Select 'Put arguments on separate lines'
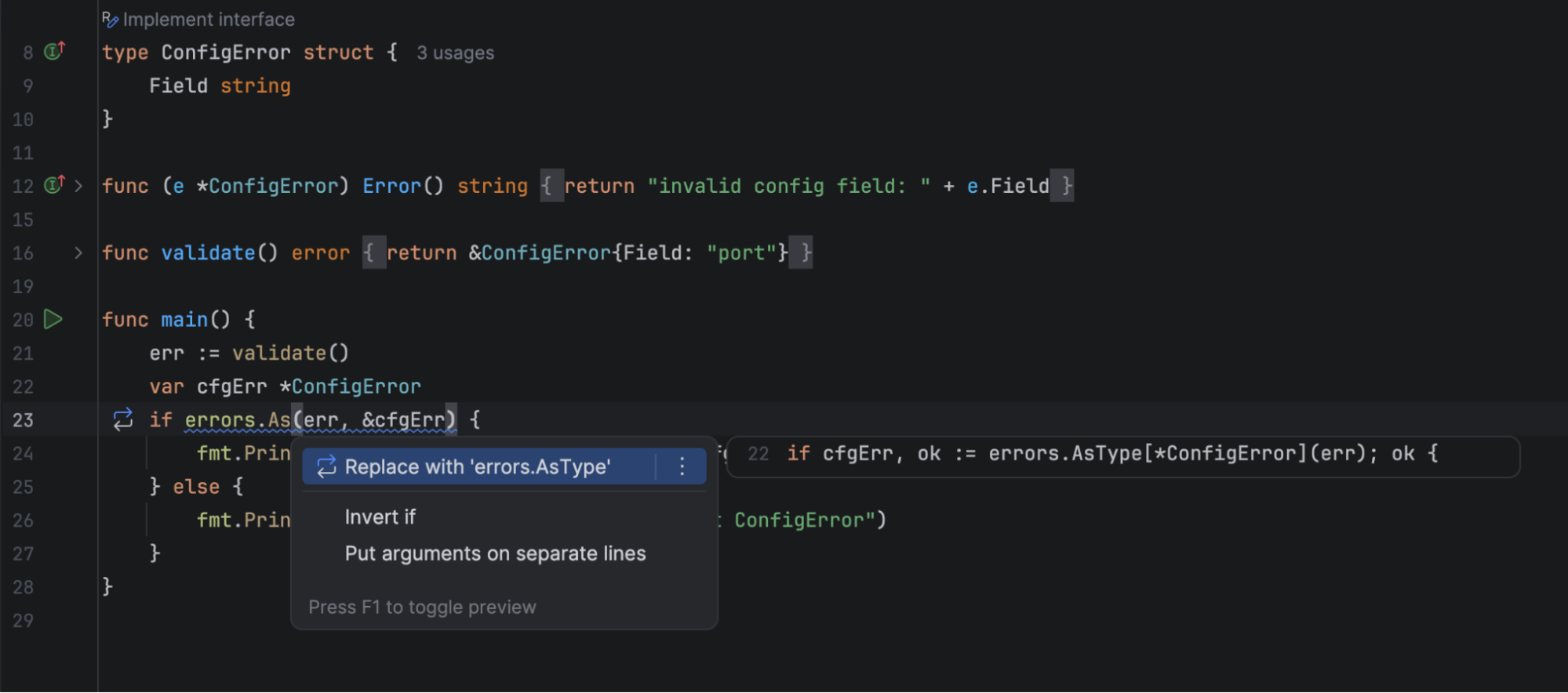The height and width of the screenshot is (693, 1568). pyautogui.click(x=495, y=553)
